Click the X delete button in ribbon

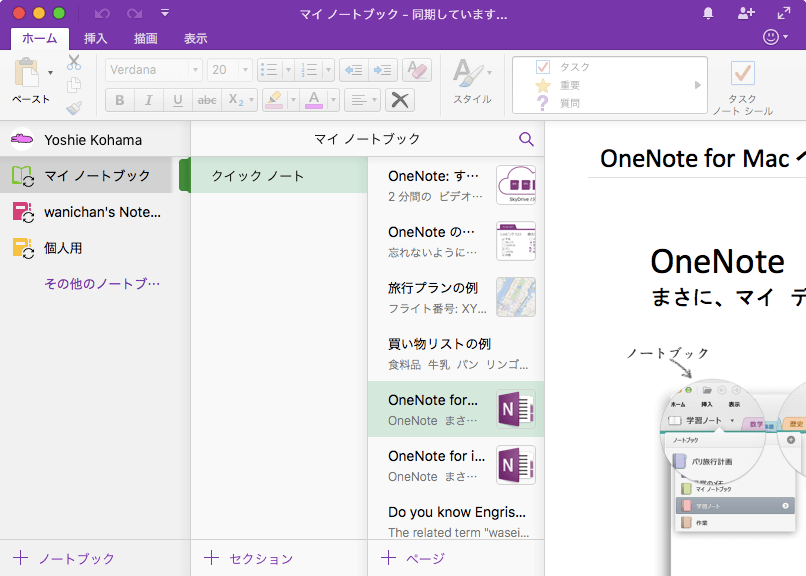pos(400,100)
